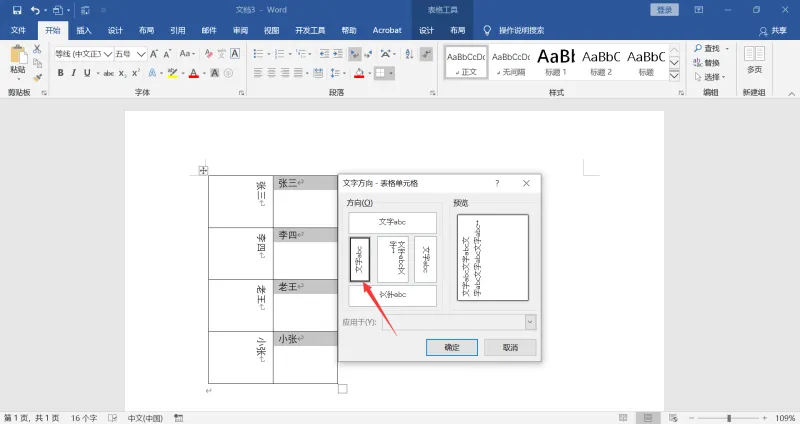Toggle character shading A button
The width and height of the screenshot is (800, 424).
215,73
